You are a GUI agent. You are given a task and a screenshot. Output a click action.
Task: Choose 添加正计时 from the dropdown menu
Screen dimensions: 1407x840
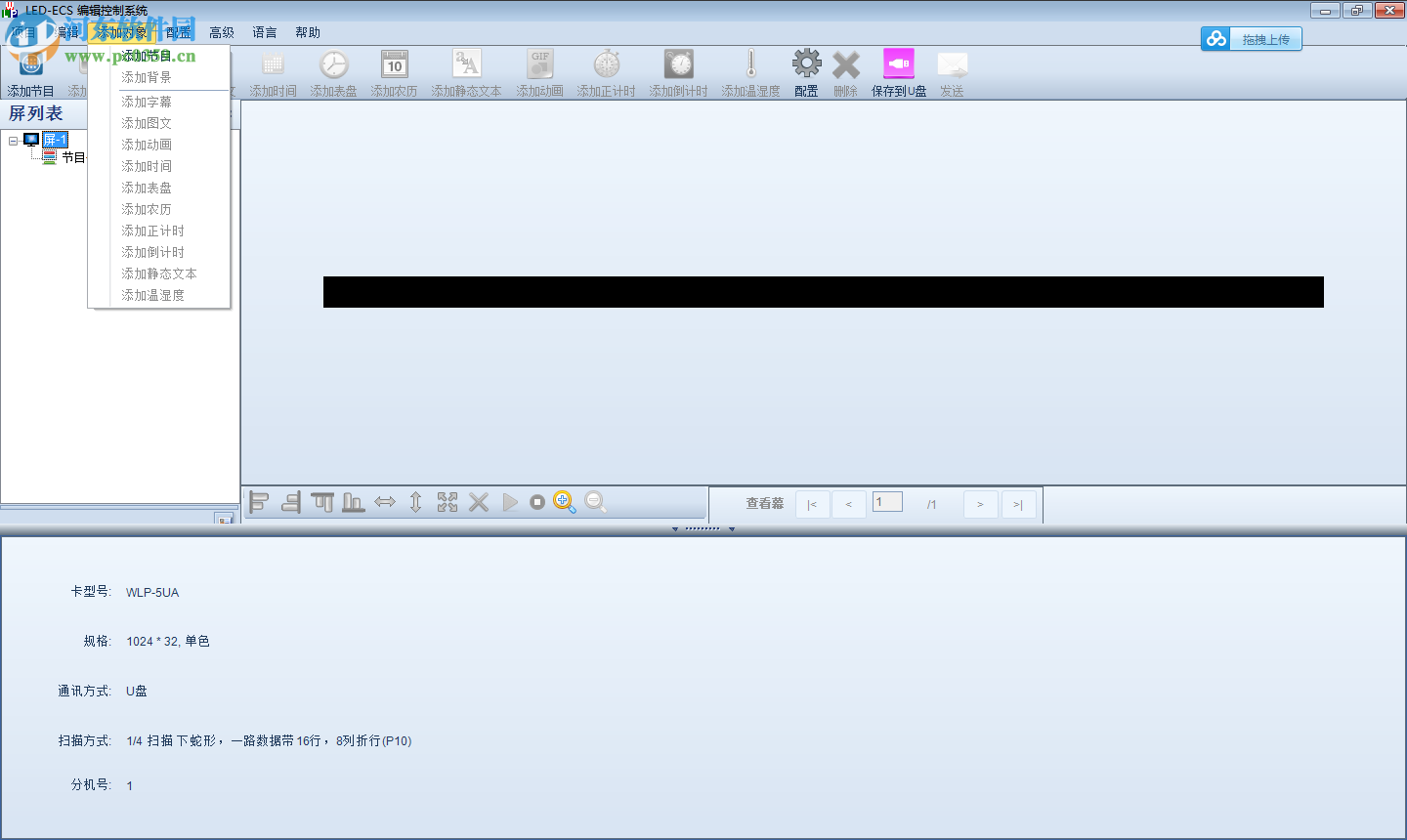coord(159,231)
